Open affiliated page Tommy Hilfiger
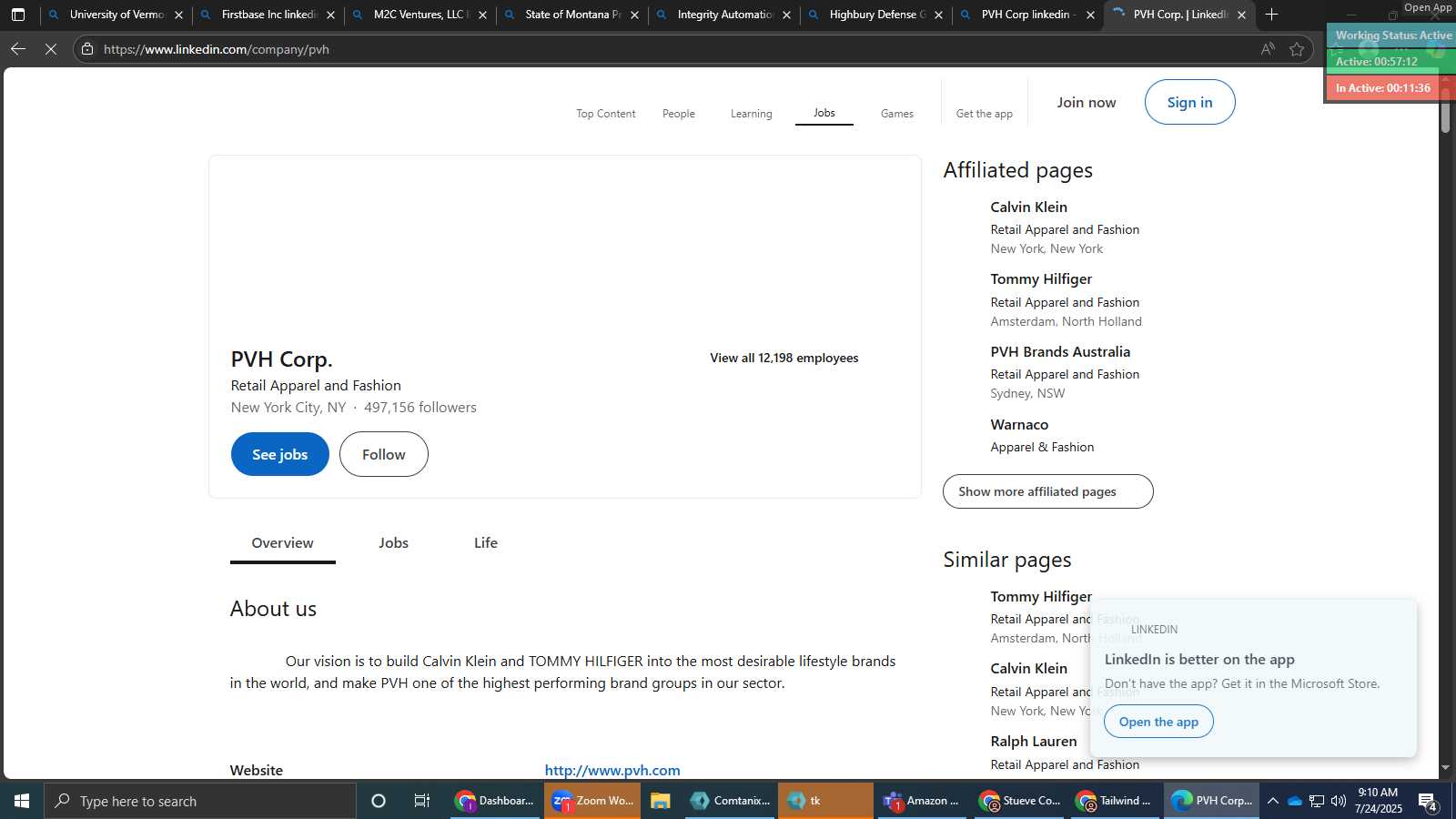 tap(1041, 279)
